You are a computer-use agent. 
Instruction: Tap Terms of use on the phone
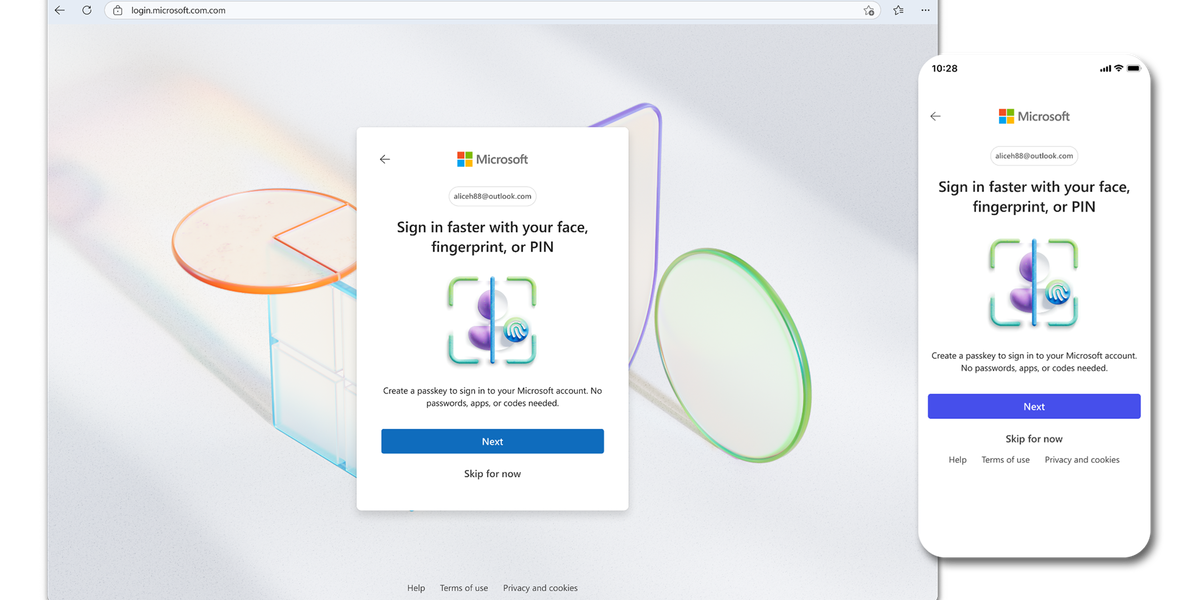pos(1006,460)
